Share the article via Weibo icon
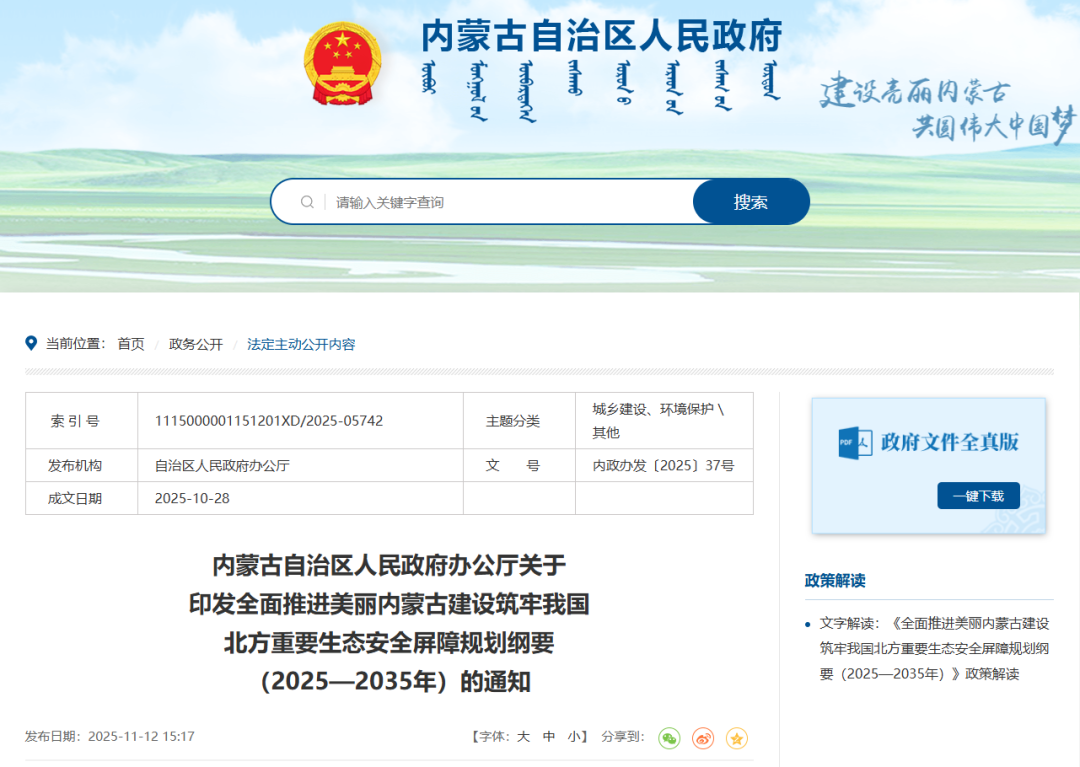1080x767 pixels. (703, 738)
